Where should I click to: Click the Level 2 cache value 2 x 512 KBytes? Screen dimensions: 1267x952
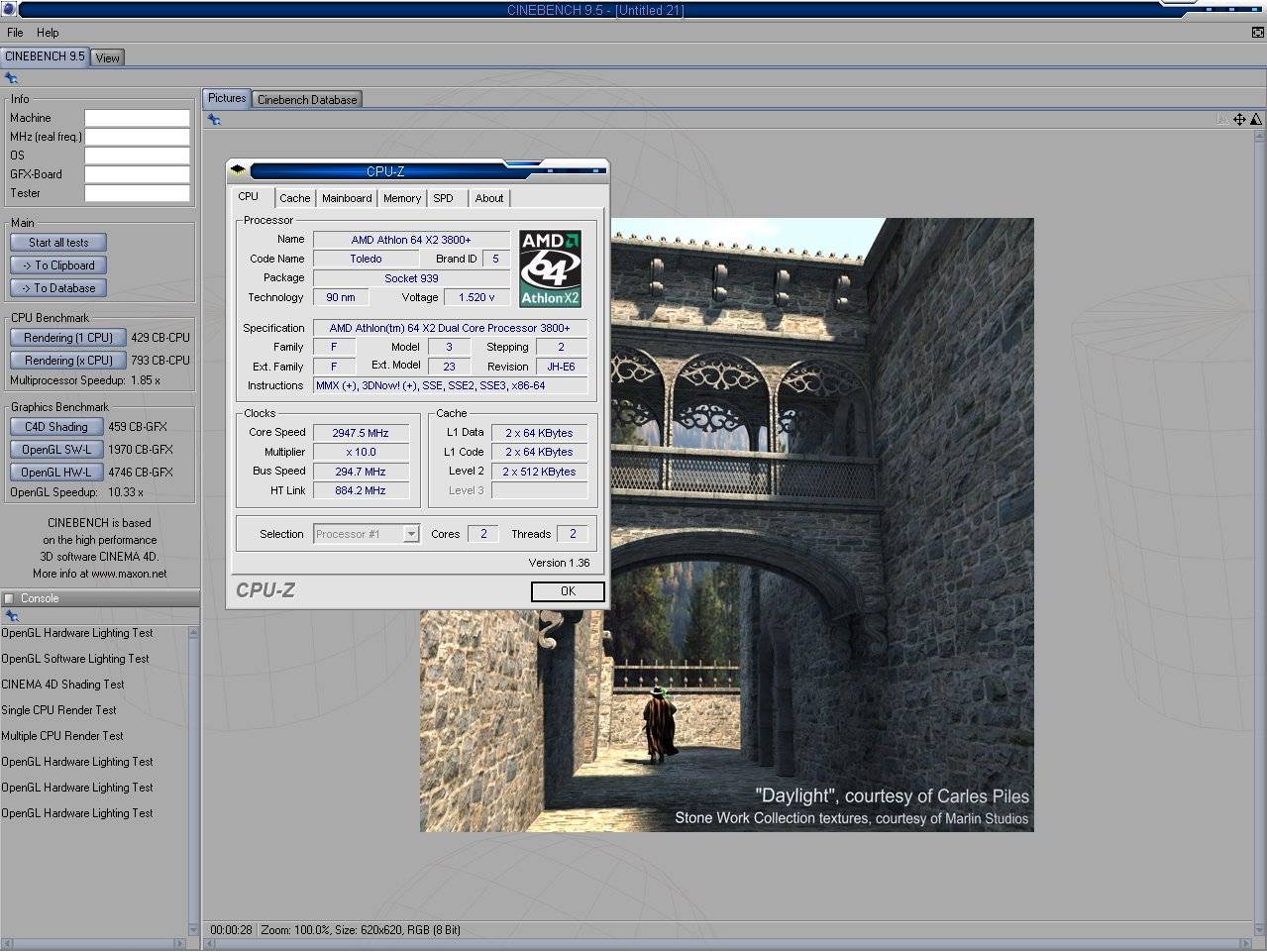539,472
